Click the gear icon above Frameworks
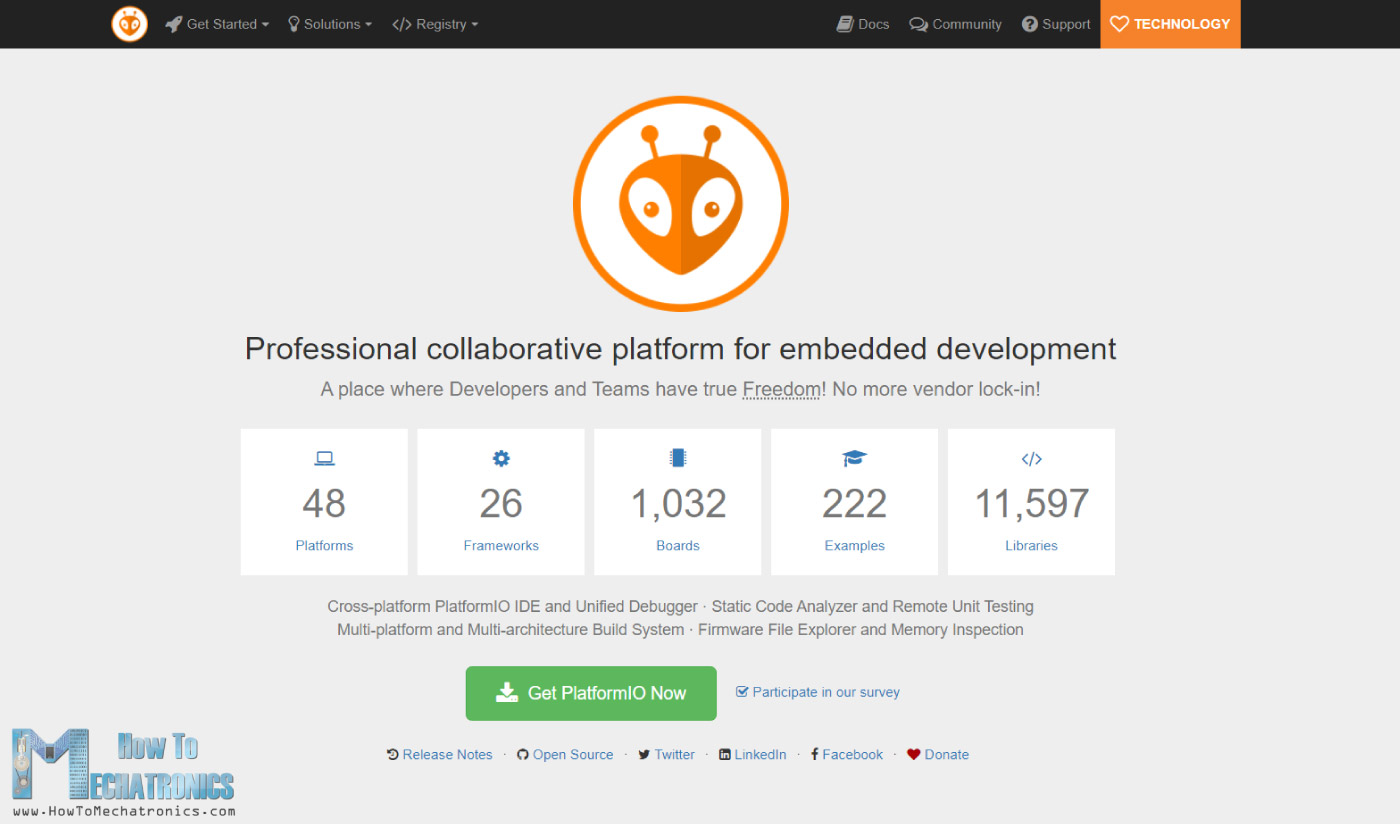Screen dimensions: 1400x824 click(501, 459)
